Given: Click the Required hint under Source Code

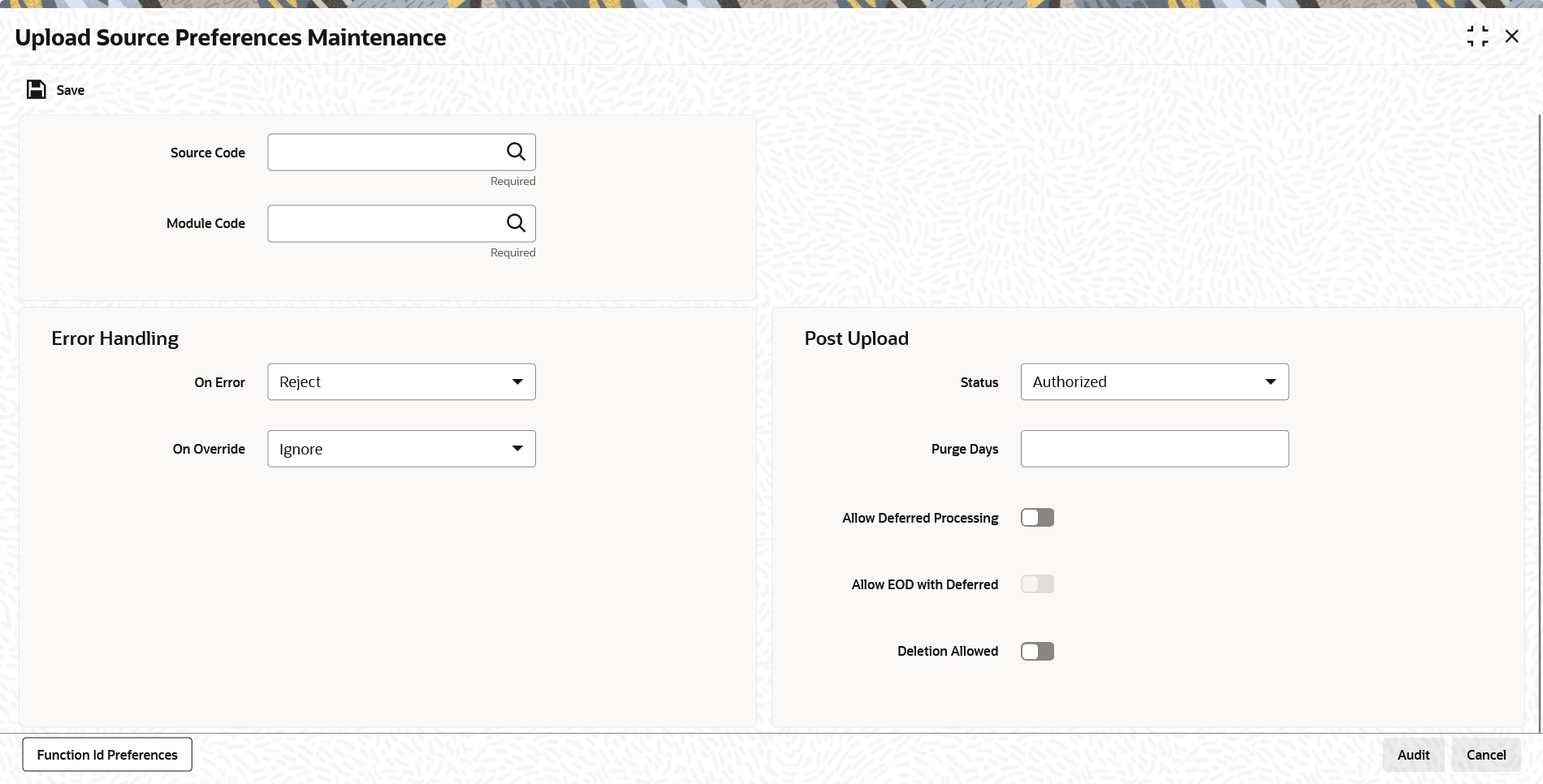Looking at the screenshot, I should [x=512, y=181].
